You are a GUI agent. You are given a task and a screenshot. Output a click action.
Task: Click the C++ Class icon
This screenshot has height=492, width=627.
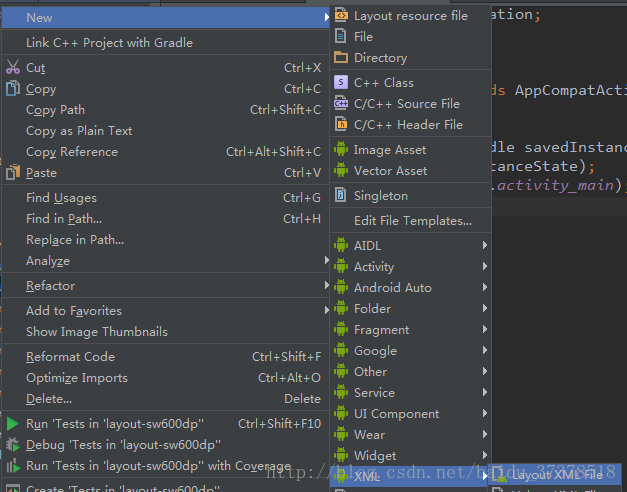pyautogui.click(x=341, y=82)
